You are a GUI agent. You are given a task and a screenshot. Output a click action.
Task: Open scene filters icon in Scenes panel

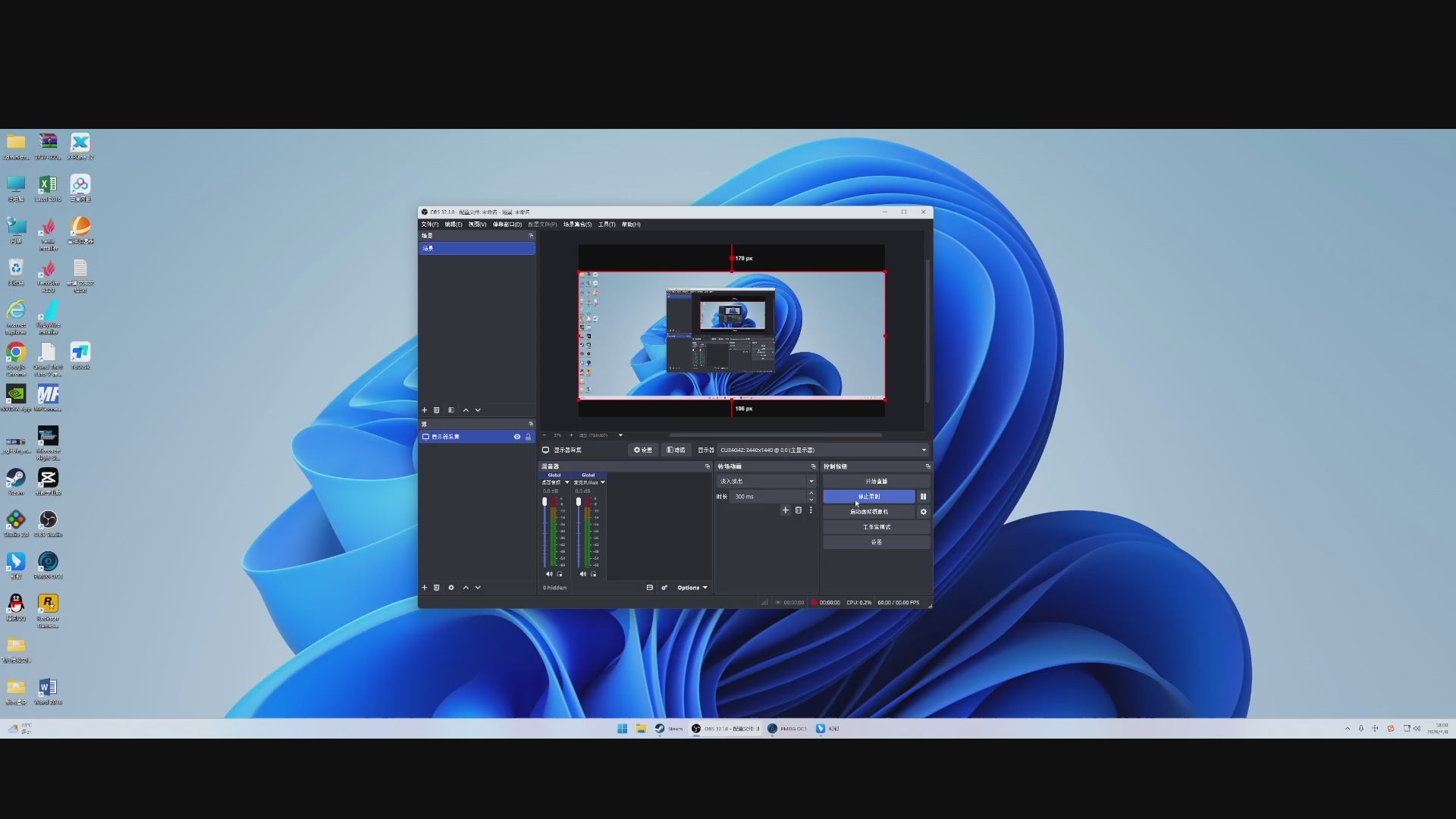click(451, 410)
